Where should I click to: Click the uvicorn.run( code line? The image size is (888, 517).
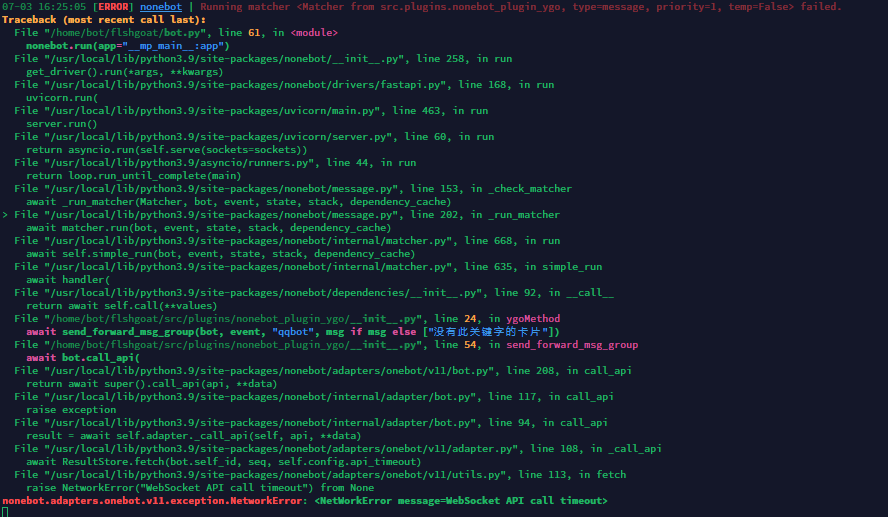pyautogui.click(x=62, y=98)
